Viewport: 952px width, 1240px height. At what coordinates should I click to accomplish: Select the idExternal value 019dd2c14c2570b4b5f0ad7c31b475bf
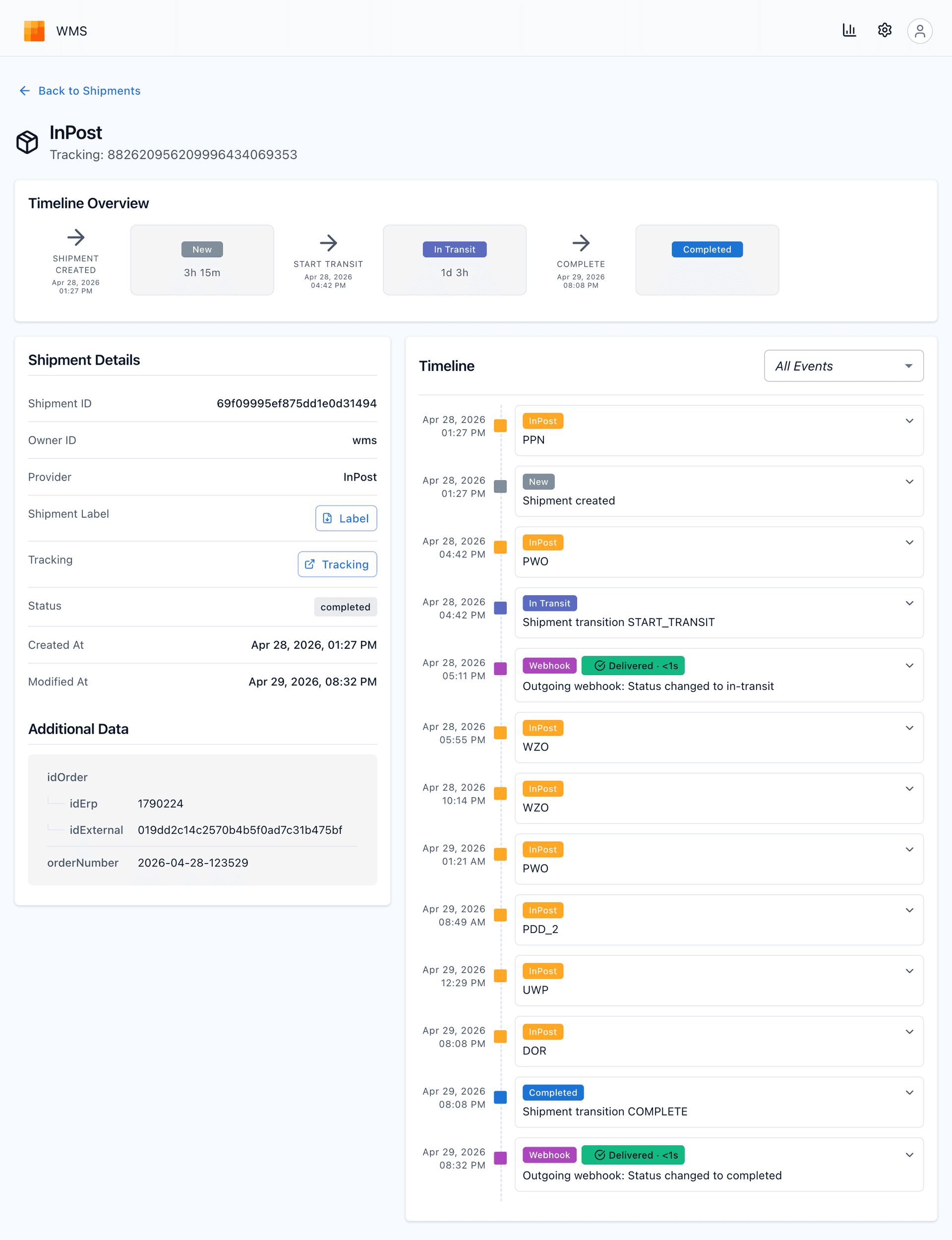point(239,830)
